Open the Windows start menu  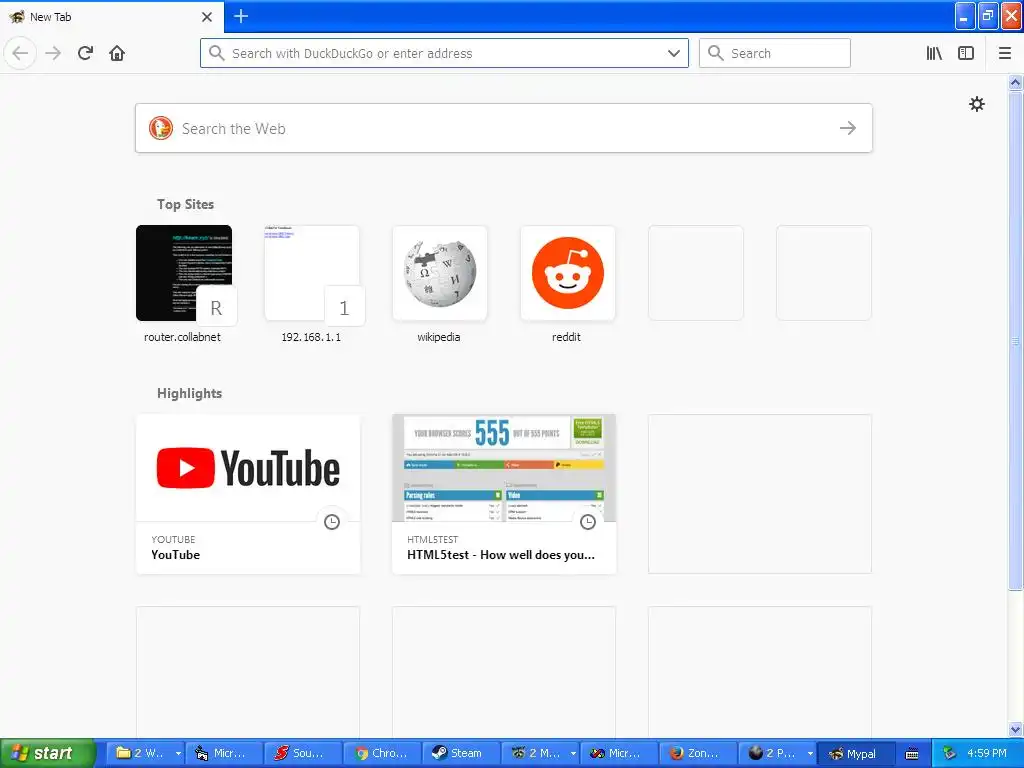(48, 753)
